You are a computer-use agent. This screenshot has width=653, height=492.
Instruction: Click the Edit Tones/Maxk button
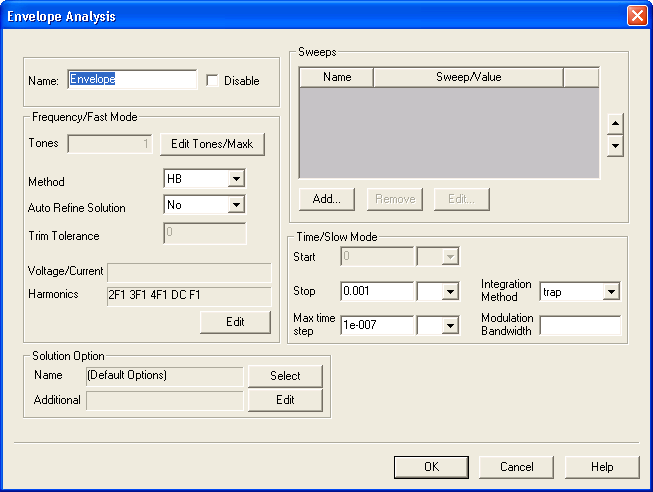coord(212,144)
